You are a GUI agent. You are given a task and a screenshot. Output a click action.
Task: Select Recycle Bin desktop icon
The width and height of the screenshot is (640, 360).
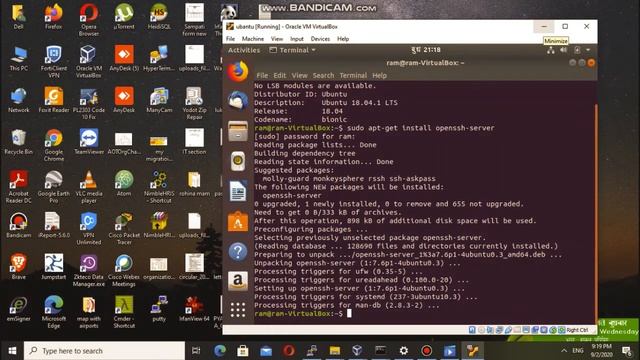coord(18,142)
